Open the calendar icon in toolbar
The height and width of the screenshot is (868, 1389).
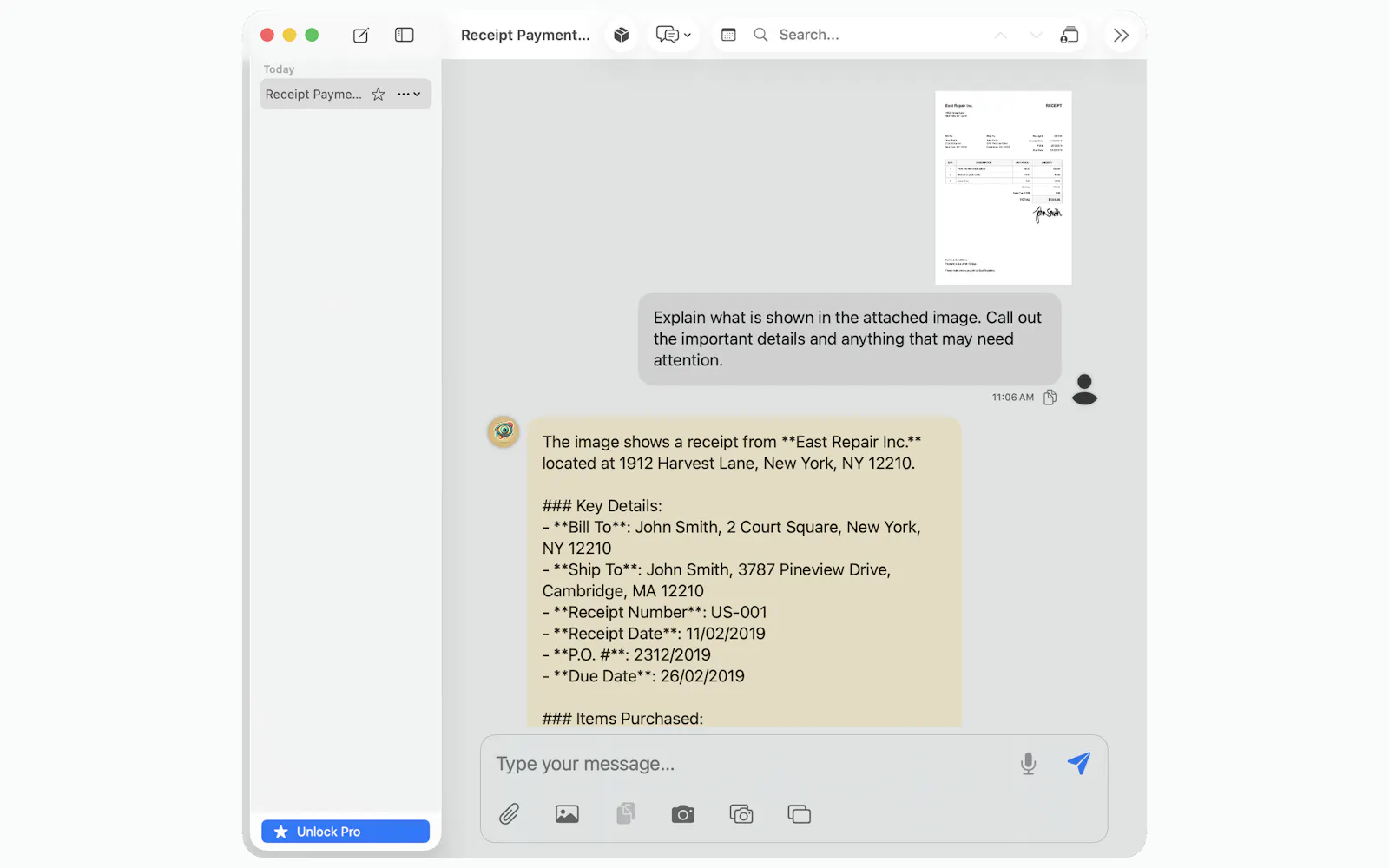(729, 36)
